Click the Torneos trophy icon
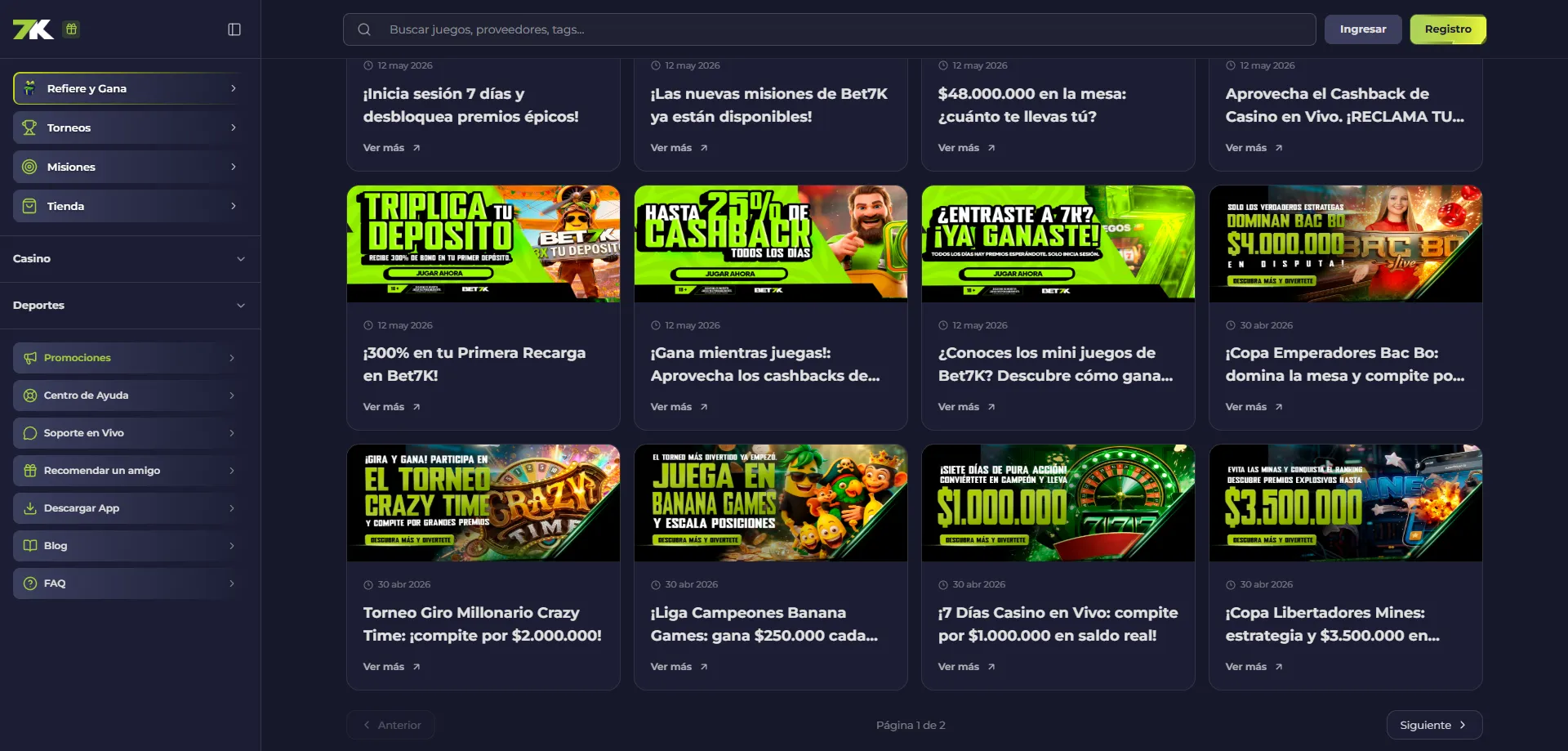The width and height of the screenshot is (1568, 751). tap(29, 127)
